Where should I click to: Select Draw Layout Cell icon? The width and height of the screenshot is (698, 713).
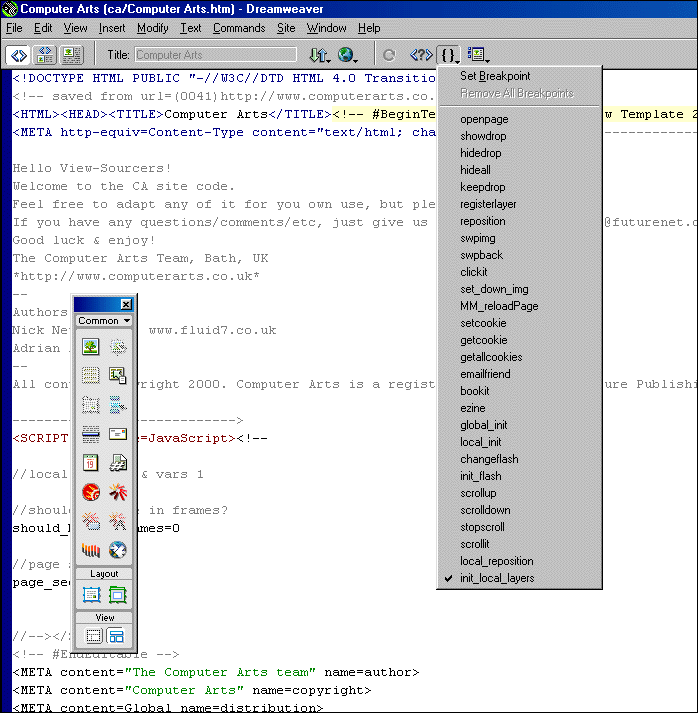pos(91,594)
